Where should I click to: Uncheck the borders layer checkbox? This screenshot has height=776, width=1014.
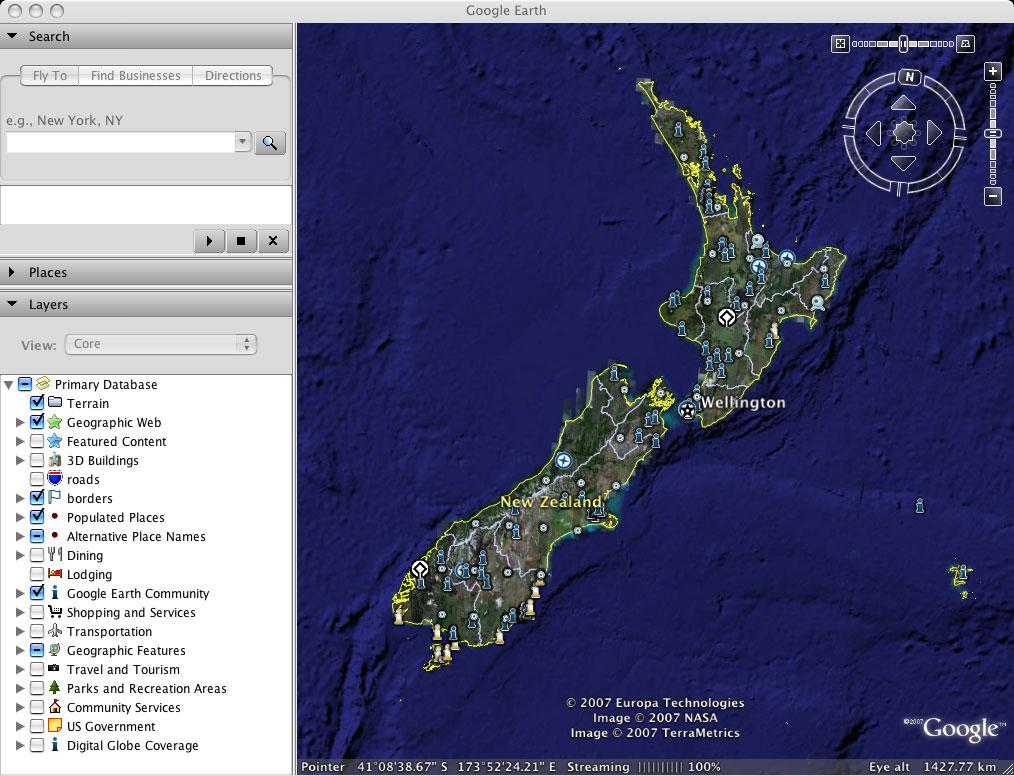pos(37,498)
